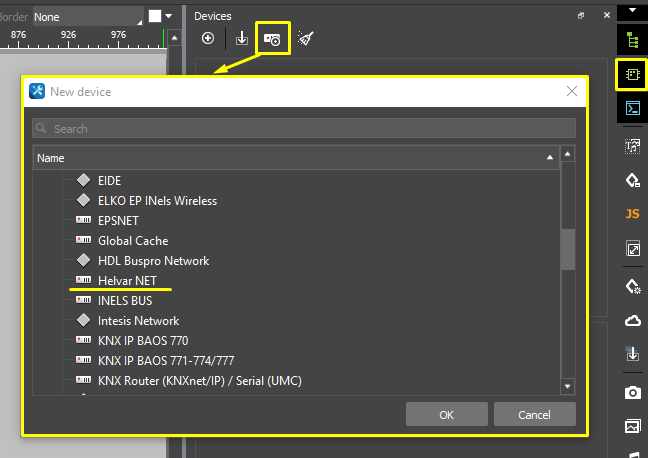Choose Global Cache in the list

(x=132, y=241)
